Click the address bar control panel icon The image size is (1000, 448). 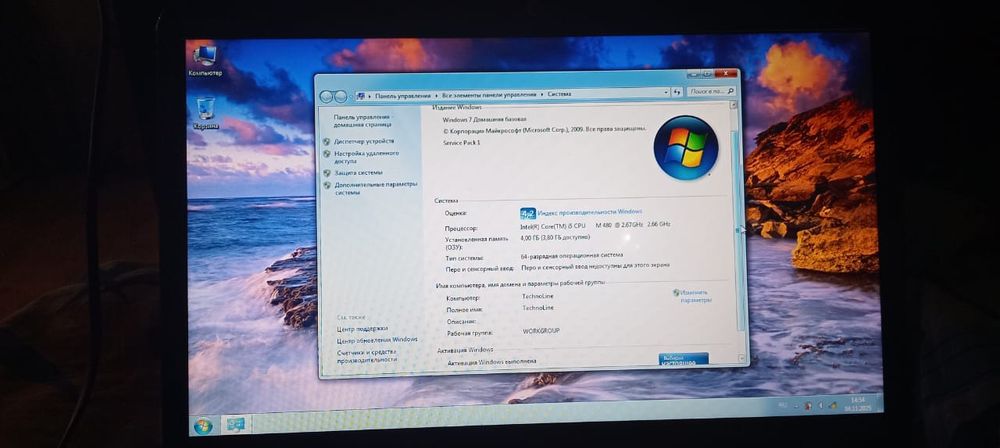361,96
